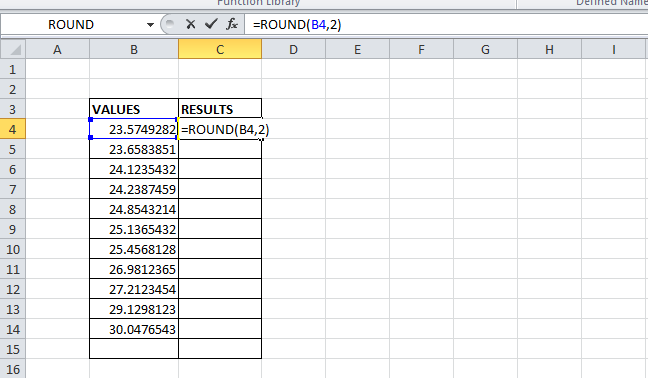Image resolution: width=648 pixels, height=378 pixels.
Task: Click cell containing 23.6583851
Action: click(x=134, y=149)
